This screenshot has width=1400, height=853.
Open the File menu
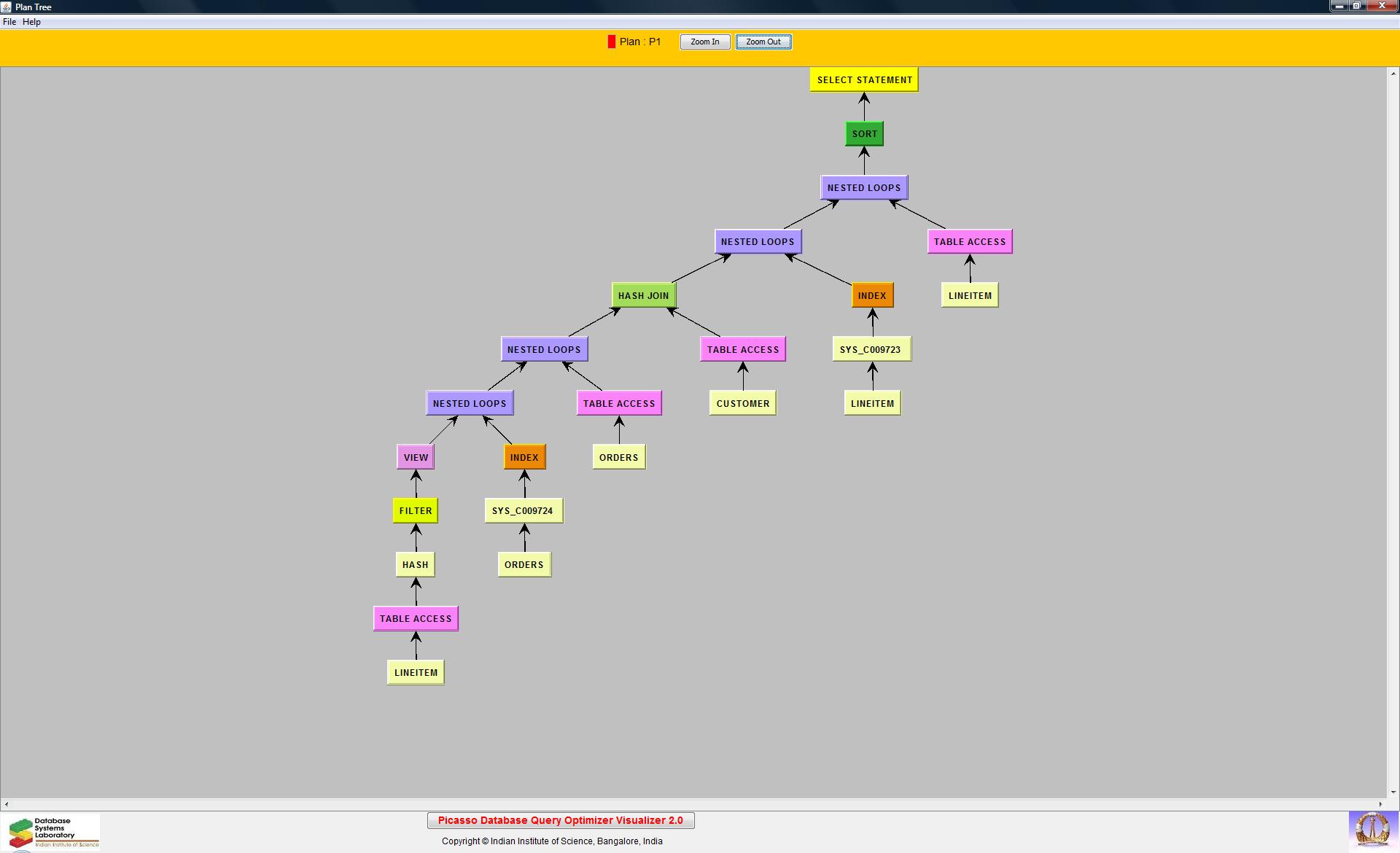9,22
